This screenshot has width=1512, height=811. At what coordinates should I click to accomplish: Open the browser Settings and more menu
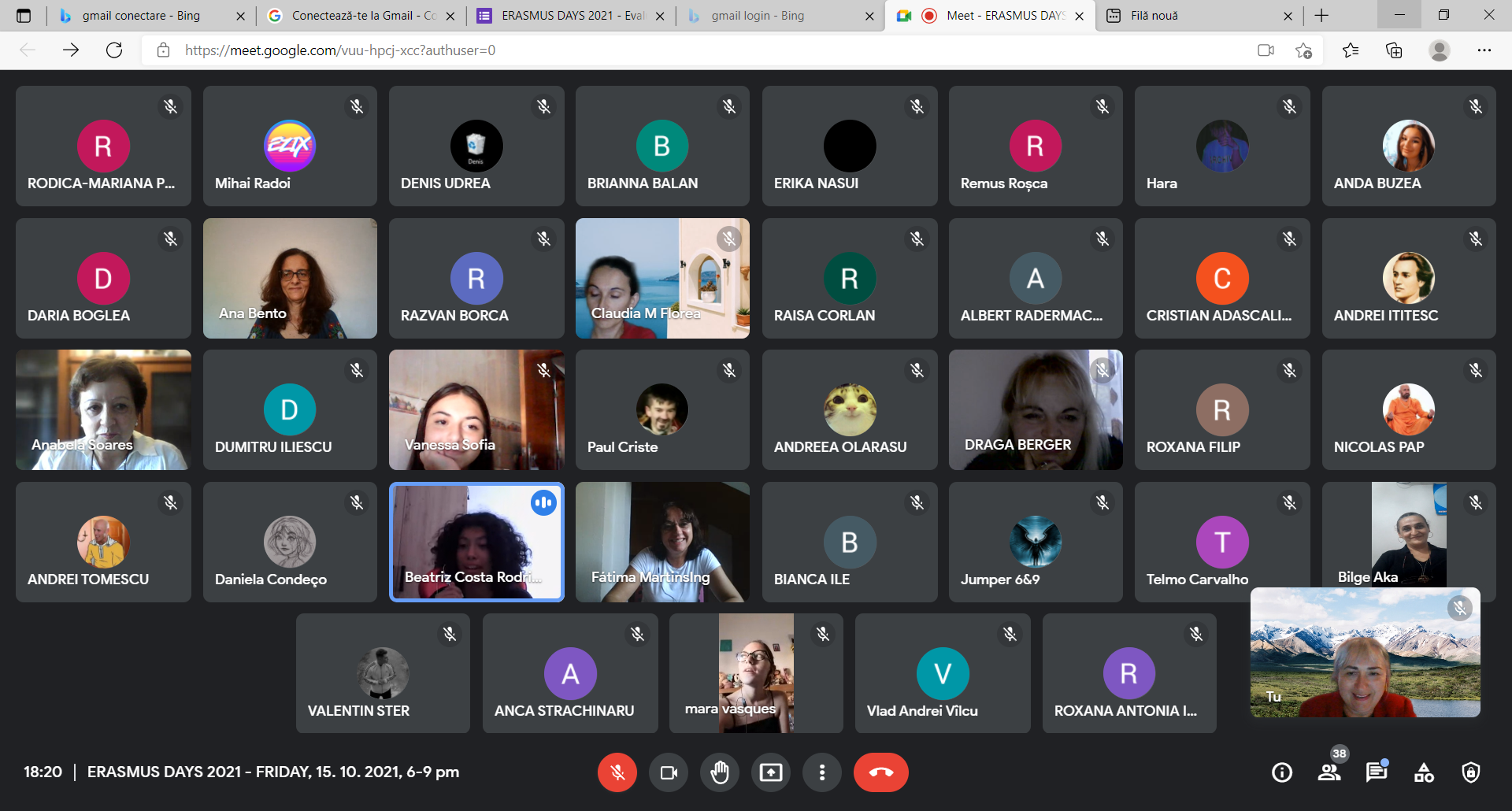click(x=1484, y=50)
